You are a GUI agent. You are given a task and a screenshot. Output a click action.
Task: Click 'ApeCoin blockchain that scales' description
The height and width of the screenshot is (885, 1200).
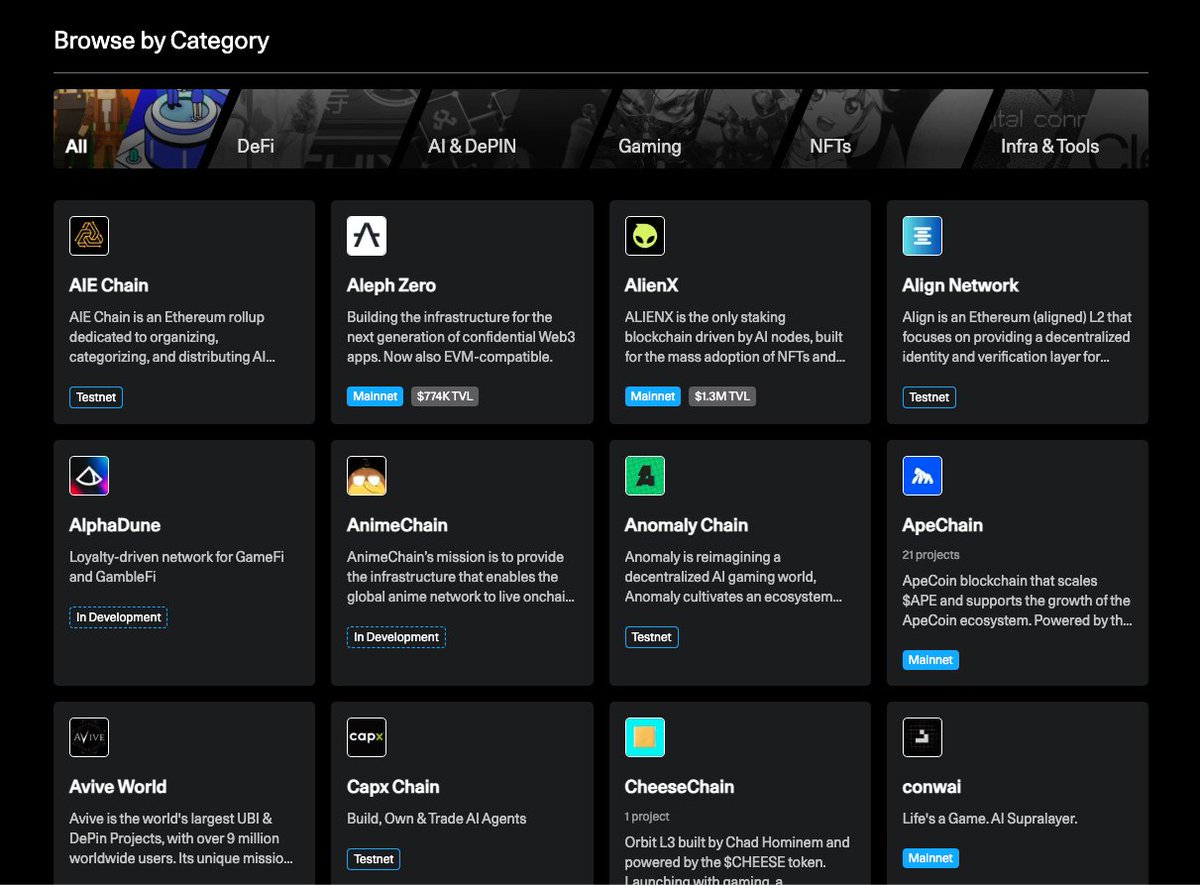click(1017, 600)
